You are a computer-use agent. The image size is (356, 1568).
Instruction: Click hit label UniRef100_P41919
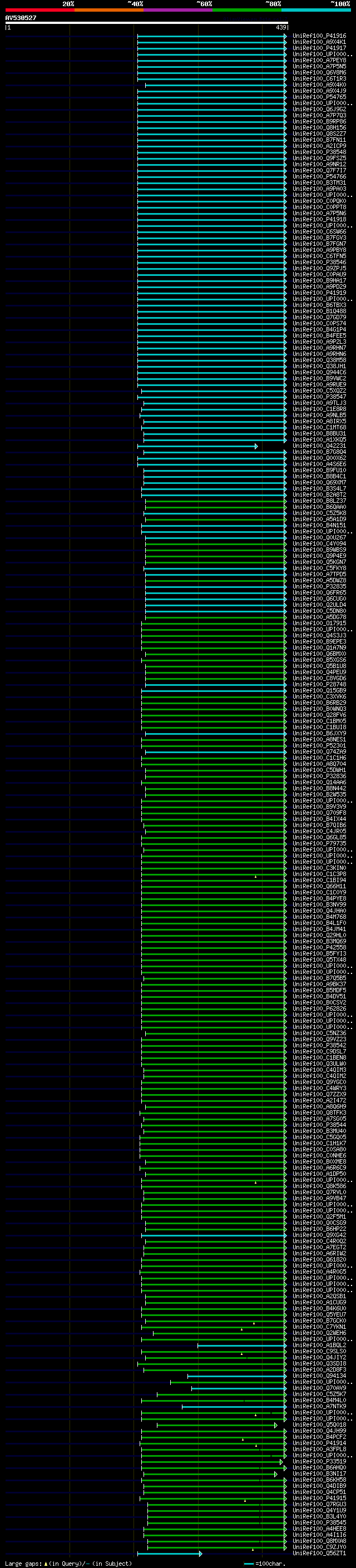(319, 293)
